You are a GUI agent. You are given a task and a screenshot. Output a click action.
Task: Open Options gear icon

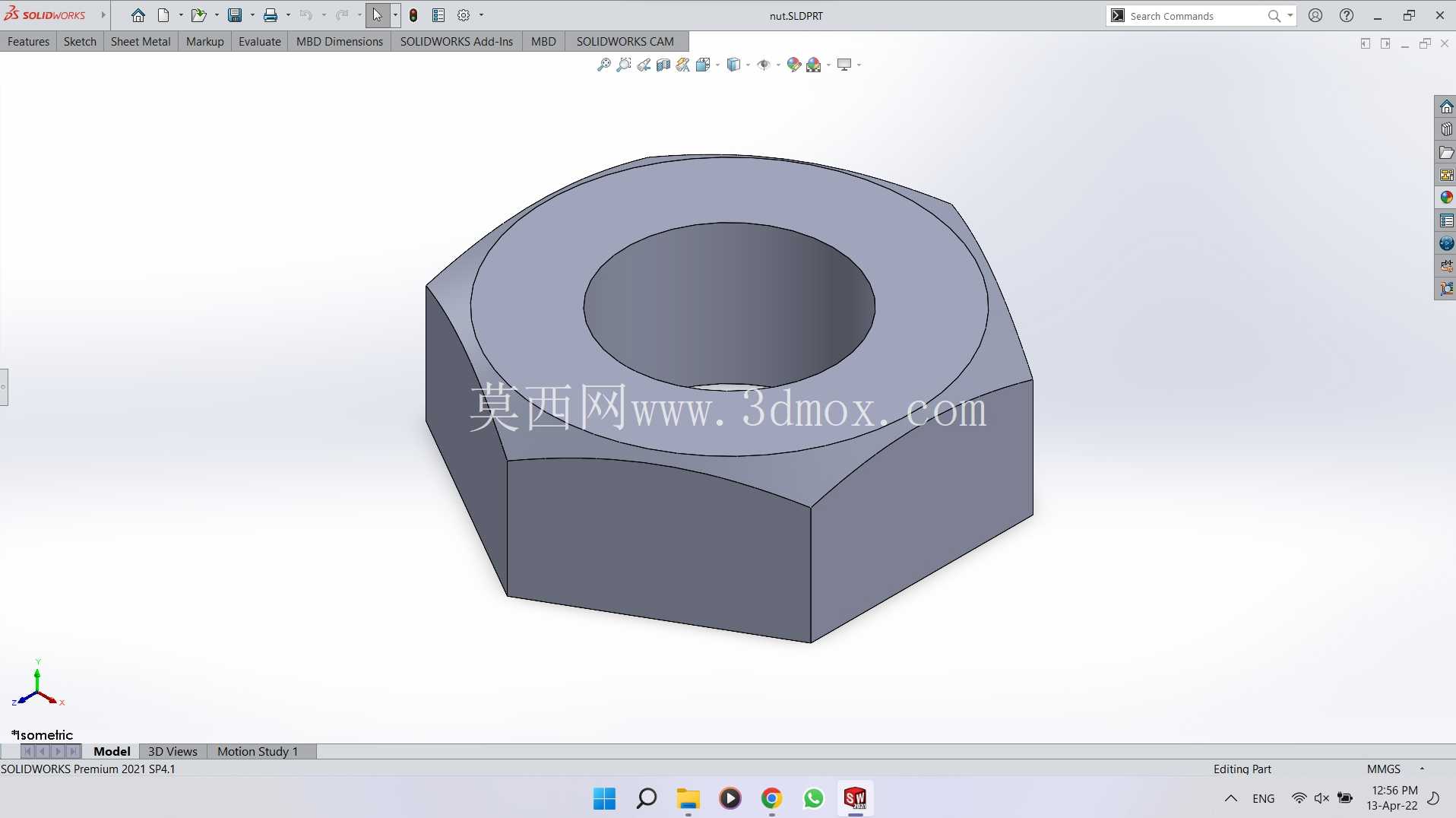coord(464,15)
